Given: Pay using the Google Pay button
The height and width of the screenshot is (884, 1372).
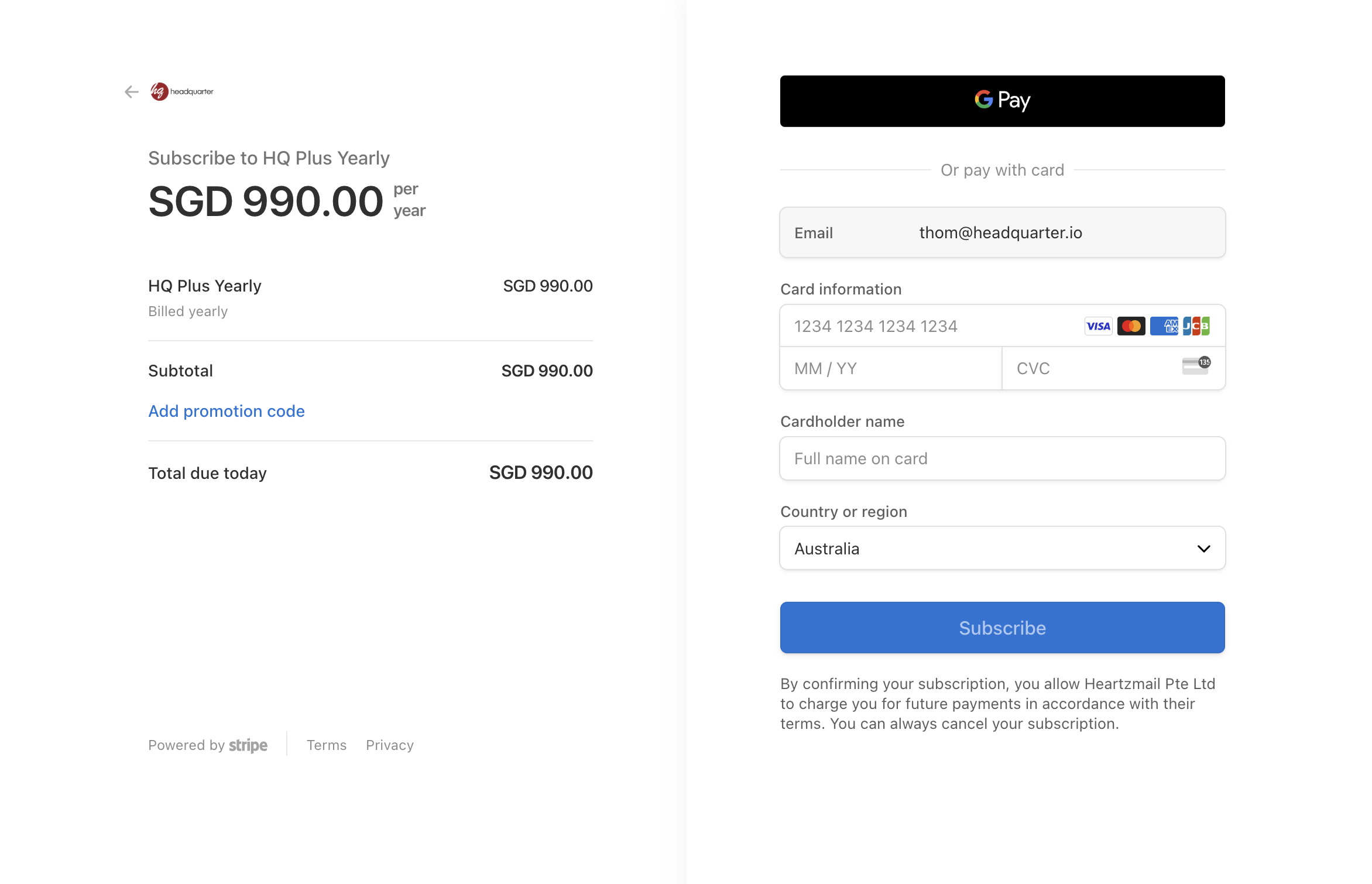Looking at the screenshot, I should tap(1002, 101).
